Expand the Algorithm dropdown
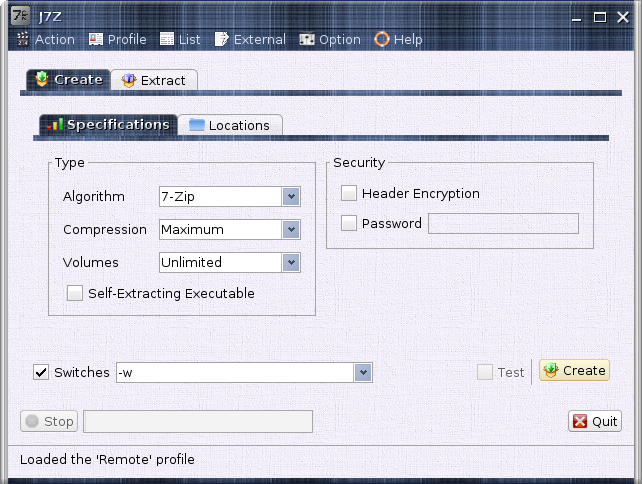The height and width of the screenshot is (484, 642). tap(291, 197)
